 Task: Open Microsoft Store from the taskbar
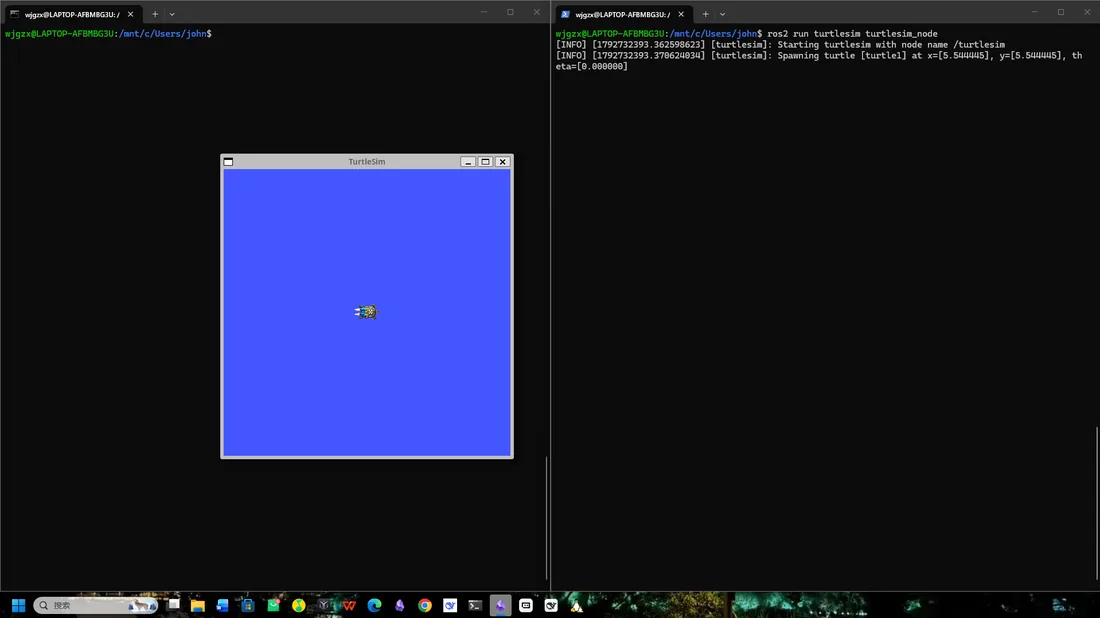[x=248, y=605]
